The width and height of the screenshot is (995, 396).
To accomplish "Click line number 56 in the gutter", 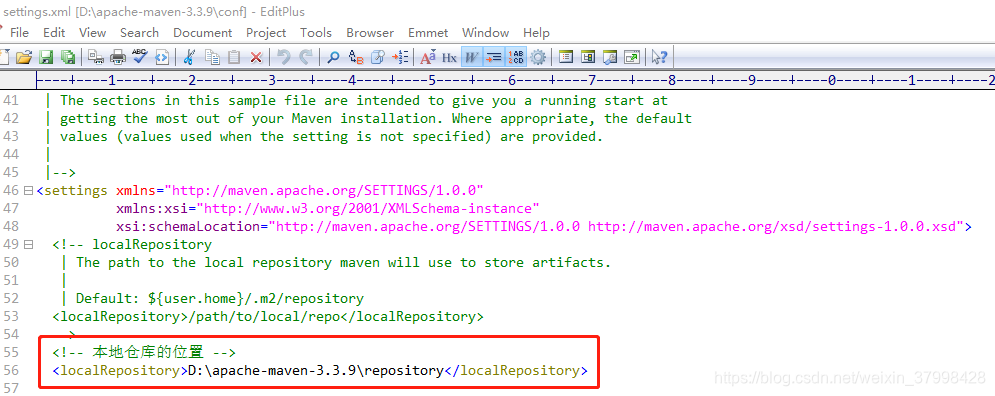I will click(x=11, y=370).
